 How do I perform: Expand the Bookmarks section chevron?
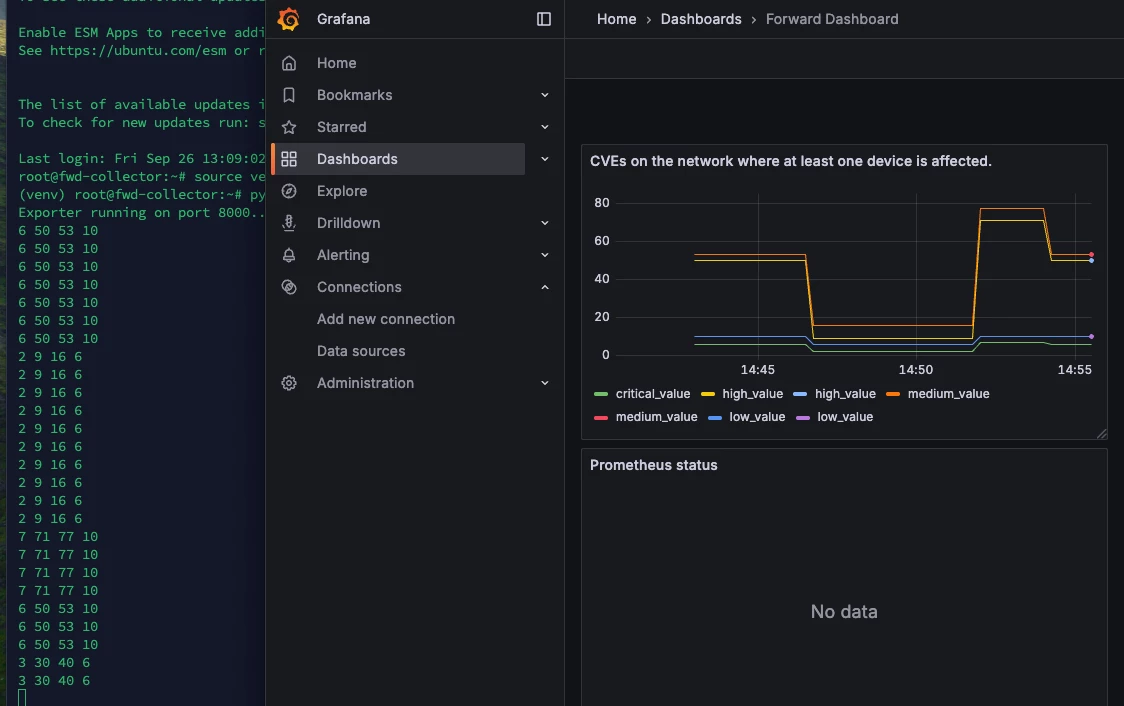tap(545, 95)
